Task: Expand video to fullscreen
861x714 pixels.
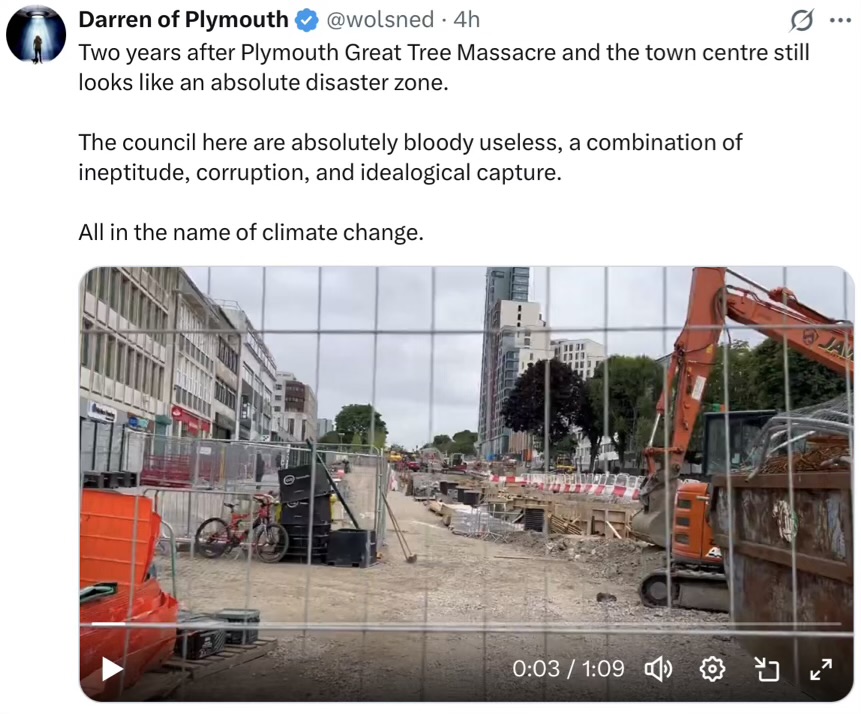Action: tap(821, 669)
